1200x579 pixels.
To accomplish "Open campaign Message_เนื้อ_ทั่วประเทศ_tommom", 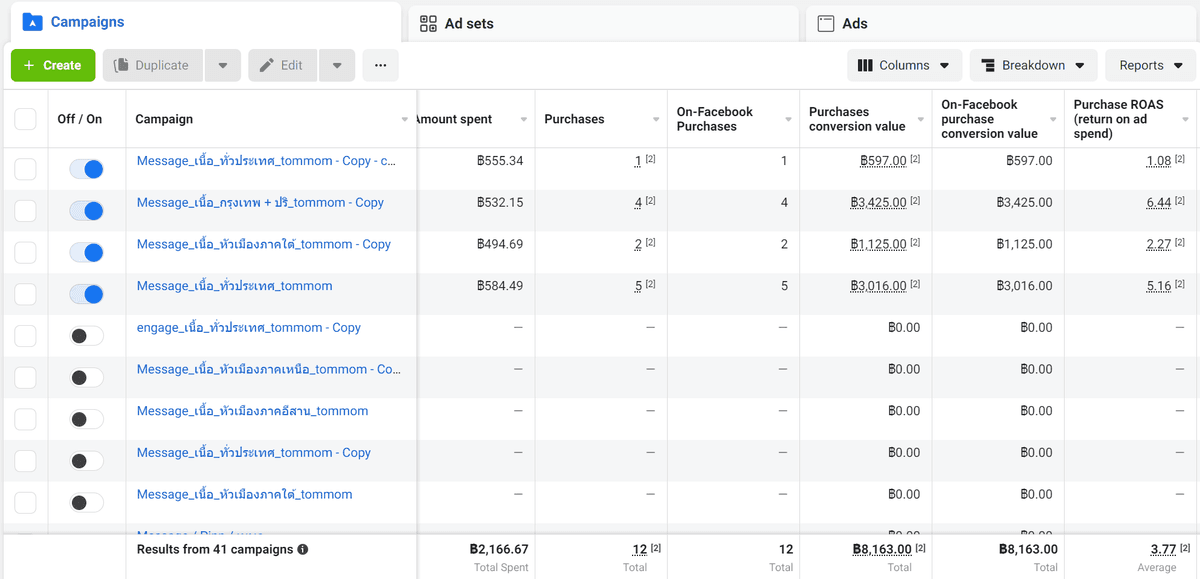I will click(x=234, y=286).
